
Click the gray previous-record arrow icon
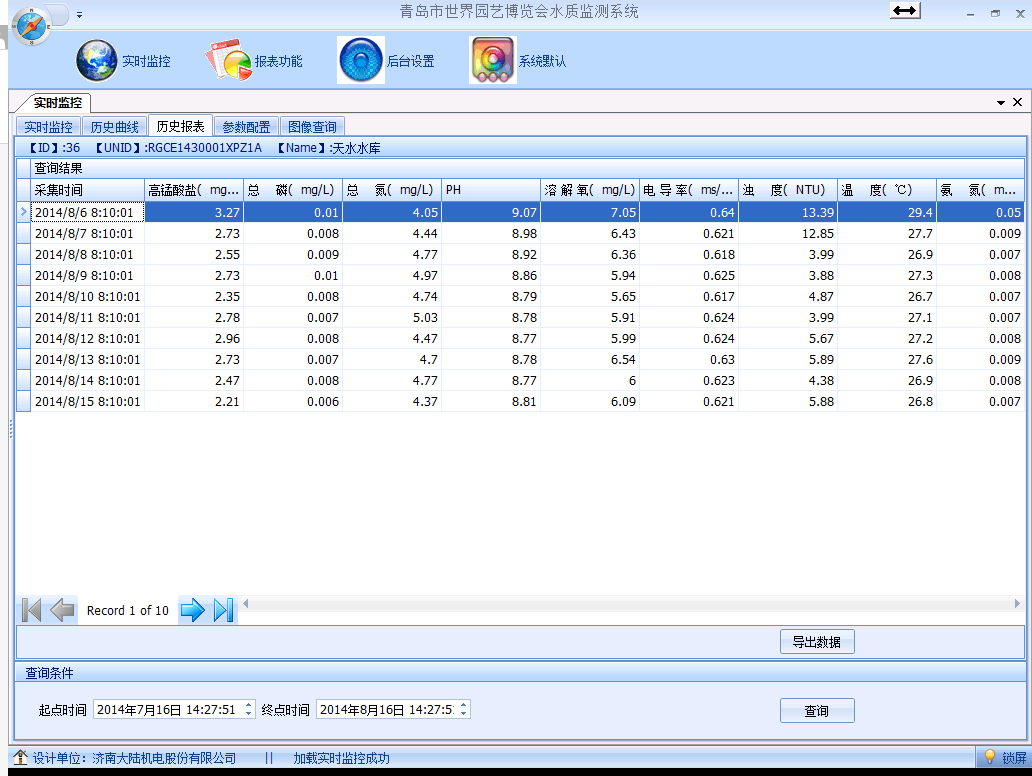(62, 609)
